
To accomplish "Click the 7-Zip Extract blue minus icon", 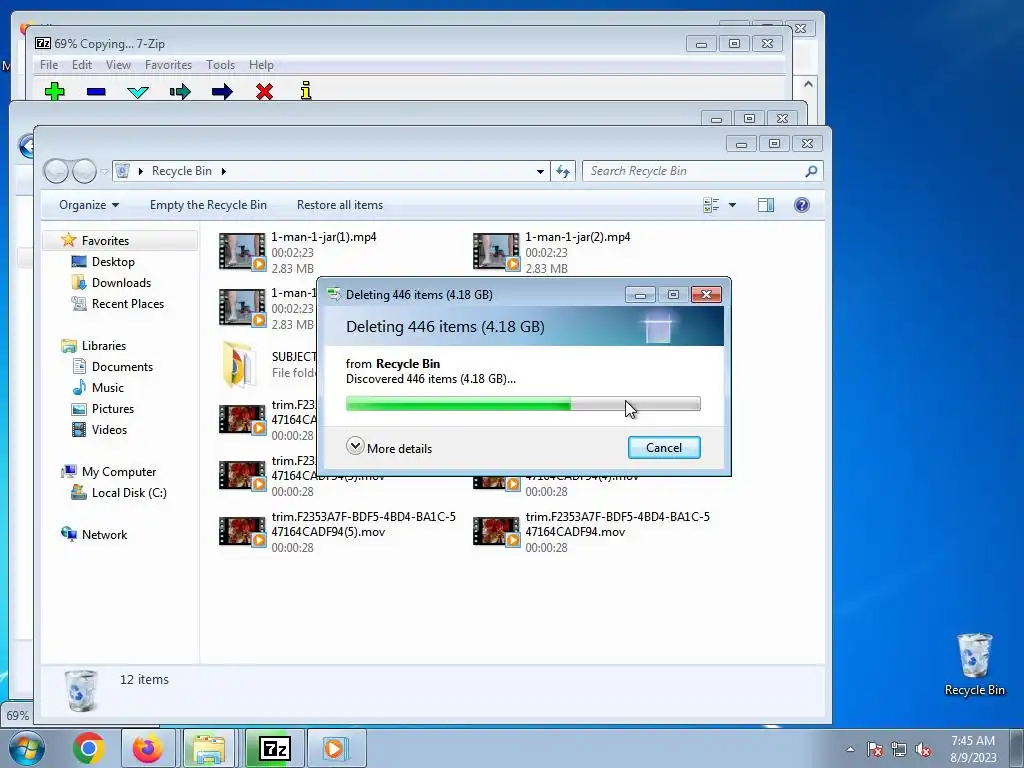I will 96,91.
